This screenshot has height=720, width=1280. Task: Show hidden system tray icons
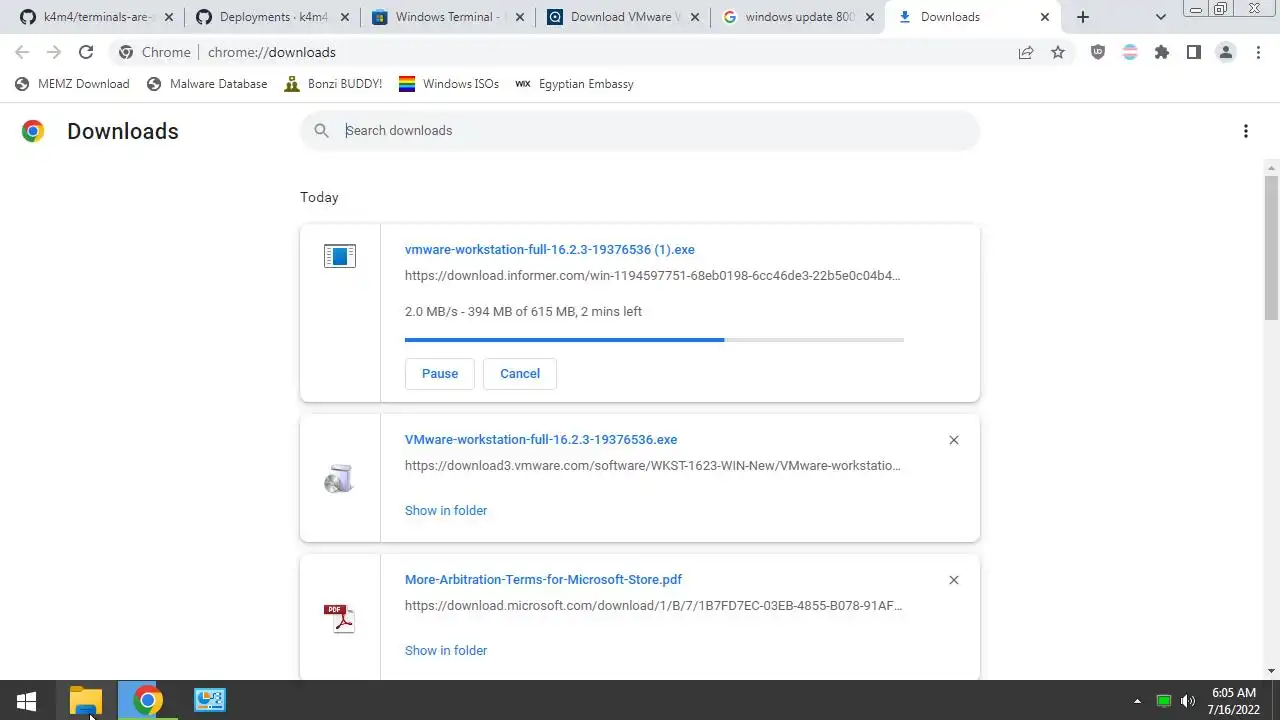coord(1137,701)
